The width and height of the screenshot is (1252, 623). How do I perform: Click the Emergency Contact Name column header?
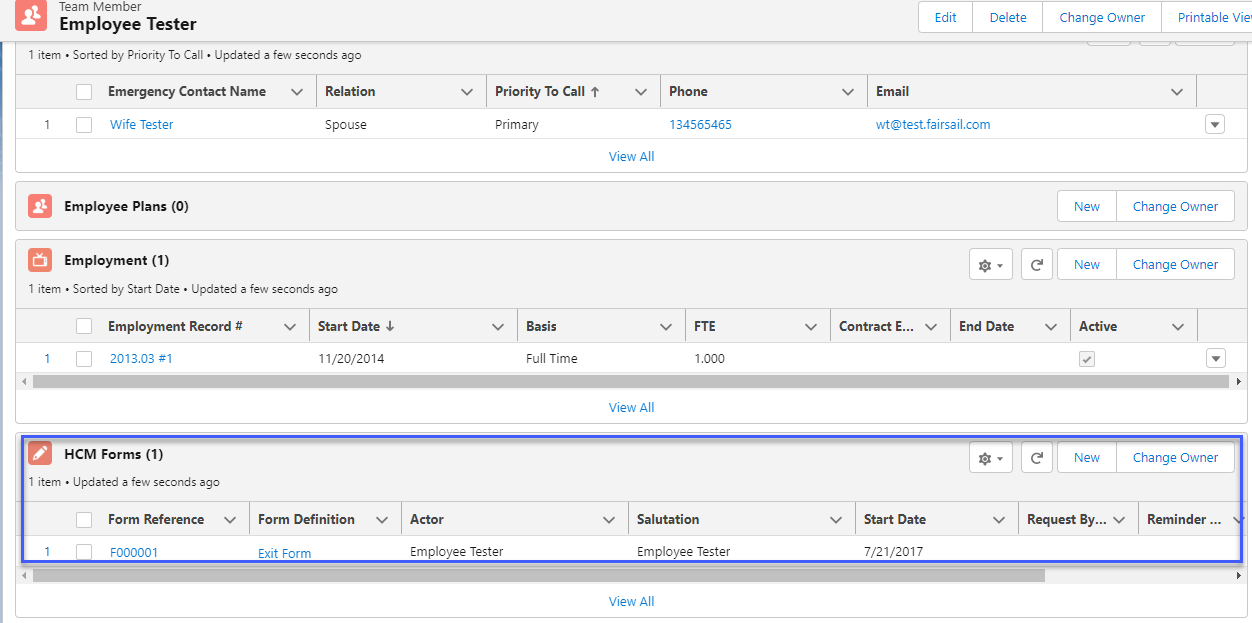[187, 91]
